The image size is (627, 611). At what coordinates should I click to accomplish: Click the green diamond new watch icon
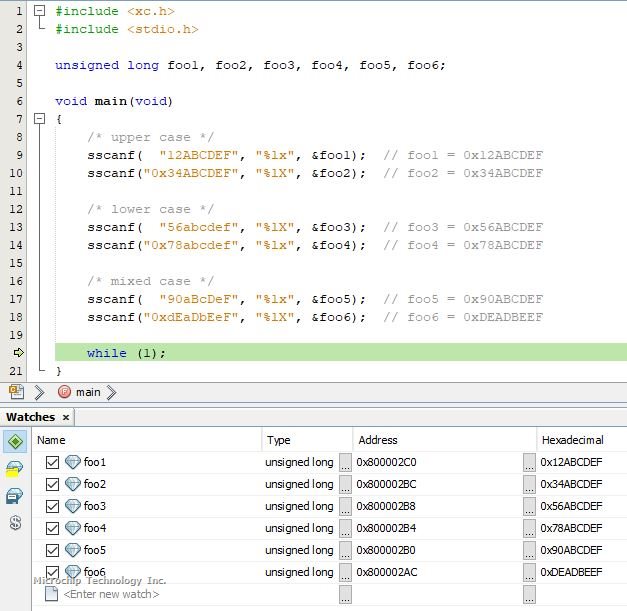(16, 441)
